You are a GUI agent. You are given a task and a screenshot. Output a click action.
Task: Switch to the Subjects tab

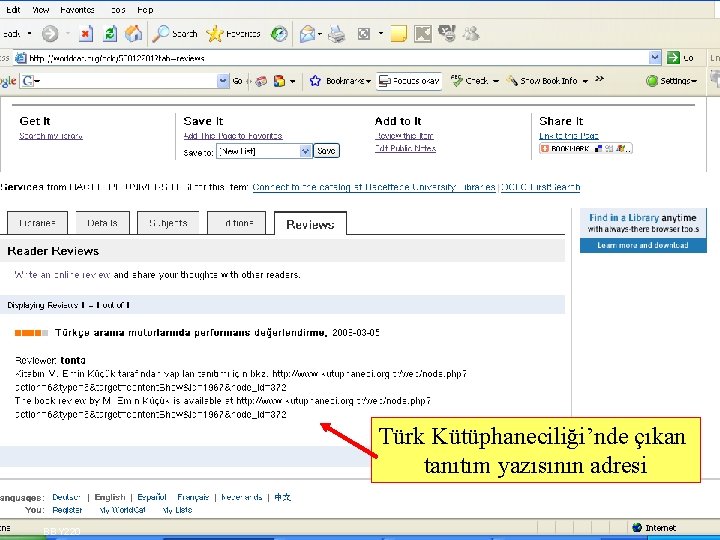(168, 223)
